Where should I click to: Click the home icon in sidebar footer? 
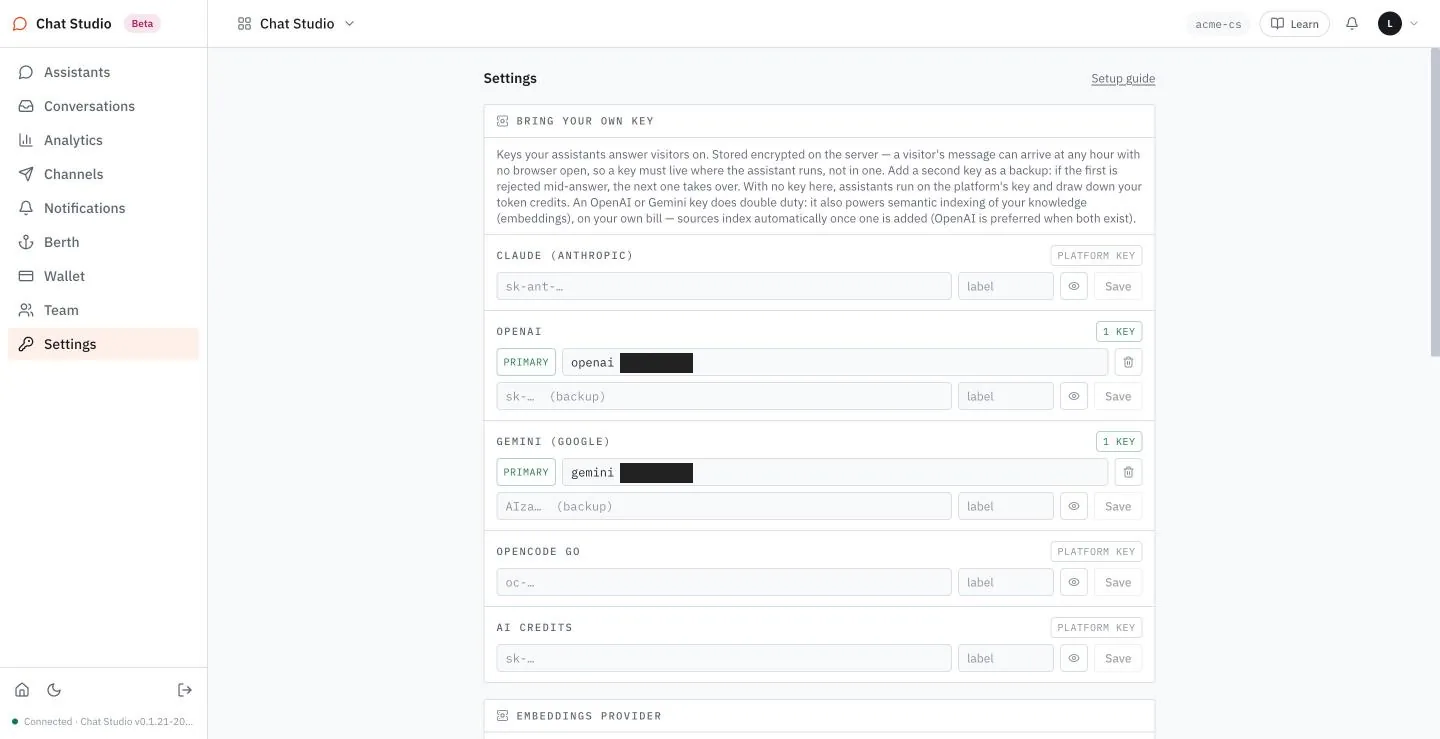[x=22, y=690]
